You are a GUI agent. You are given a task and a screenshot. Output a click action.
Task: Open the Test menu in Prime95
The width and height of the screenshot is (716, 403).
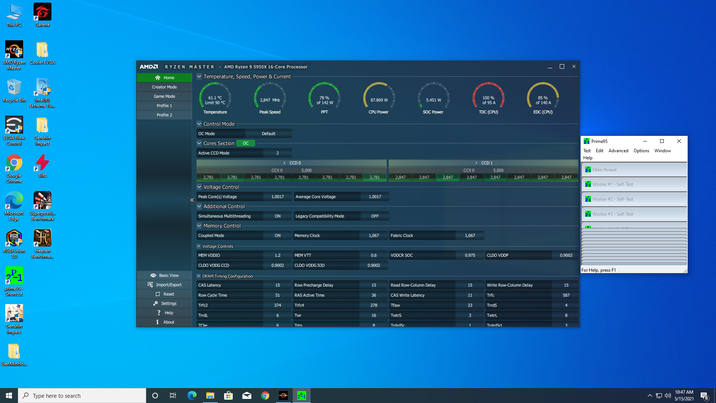point(587,151)
